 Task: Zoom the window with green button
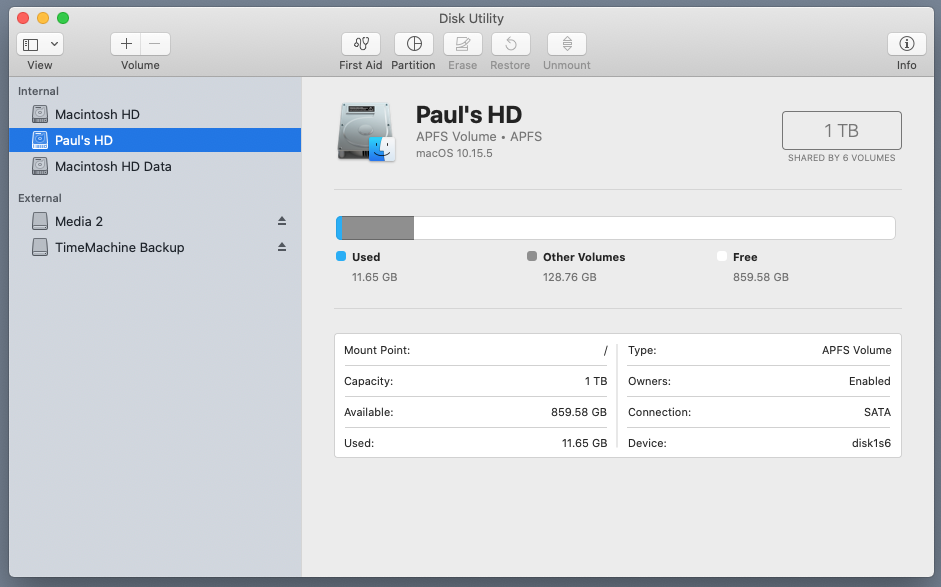[63, 18]
